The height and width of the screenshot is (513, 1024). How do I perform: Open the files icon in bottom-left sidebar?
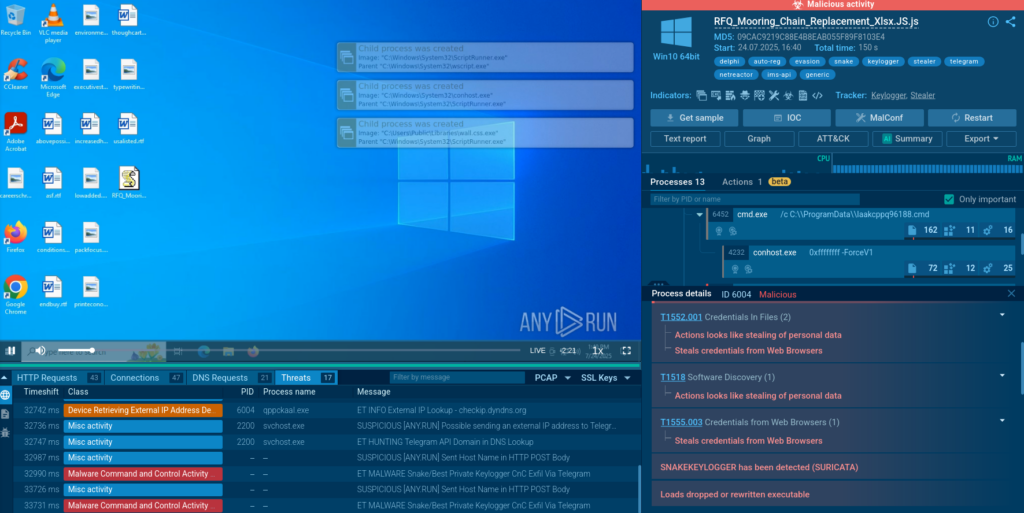pos(6,413)
